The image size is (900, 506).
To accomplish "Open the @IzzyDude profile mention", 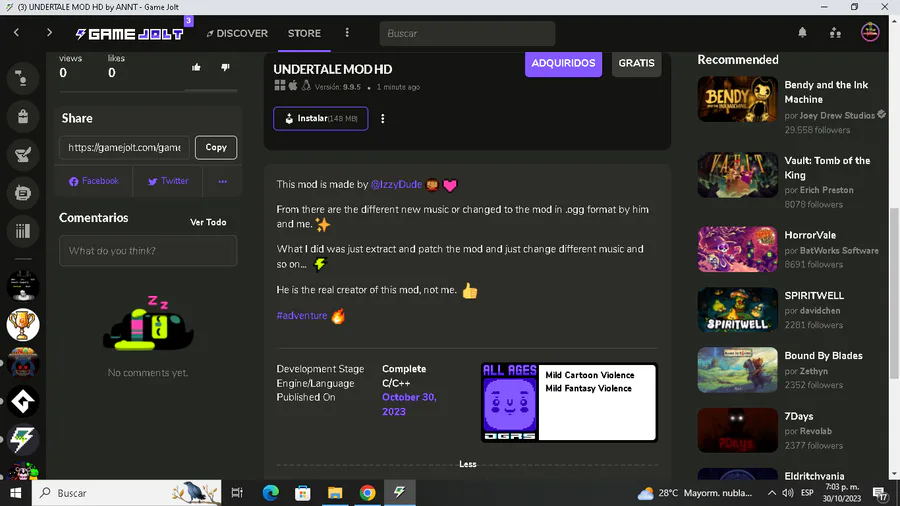I will (x=396, y=184).
